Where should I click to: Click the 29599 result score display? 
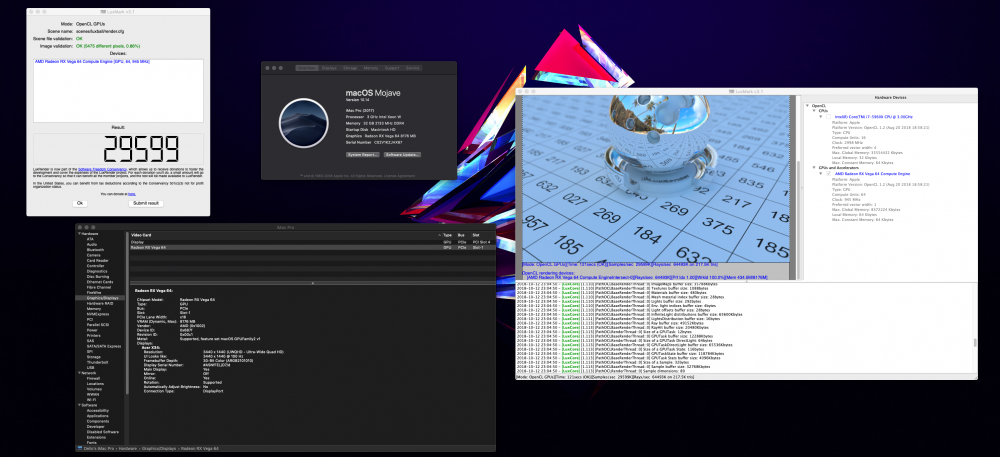click(142, 149)
